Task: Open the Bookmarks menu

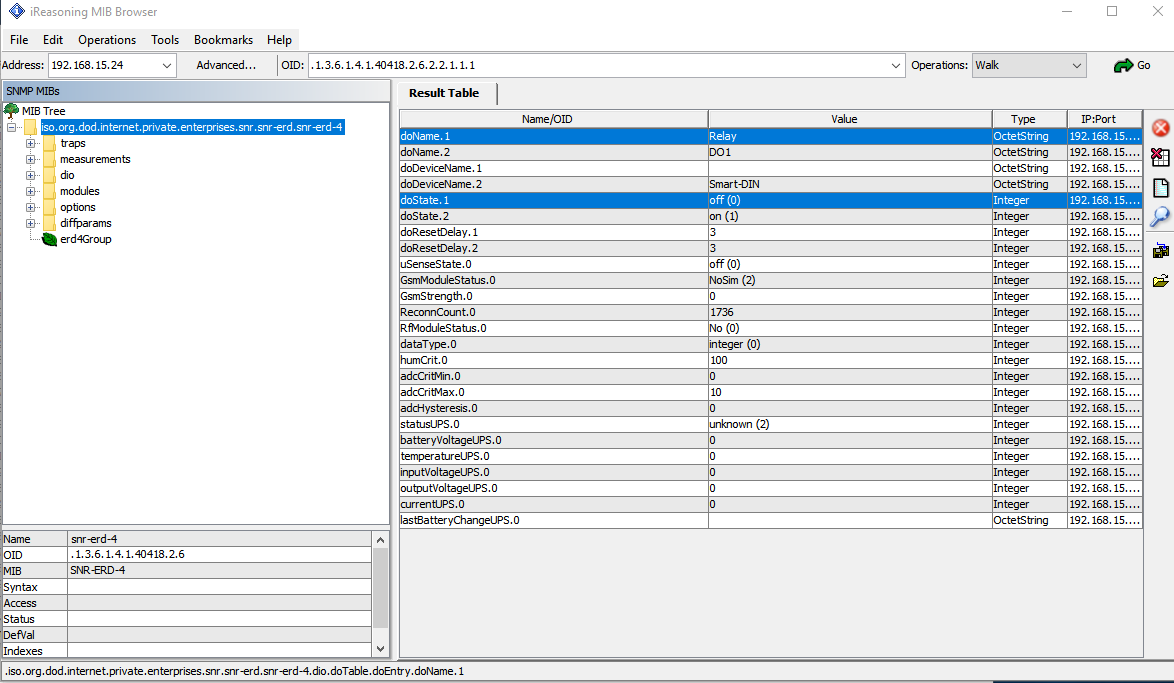Action: point(223,40)
